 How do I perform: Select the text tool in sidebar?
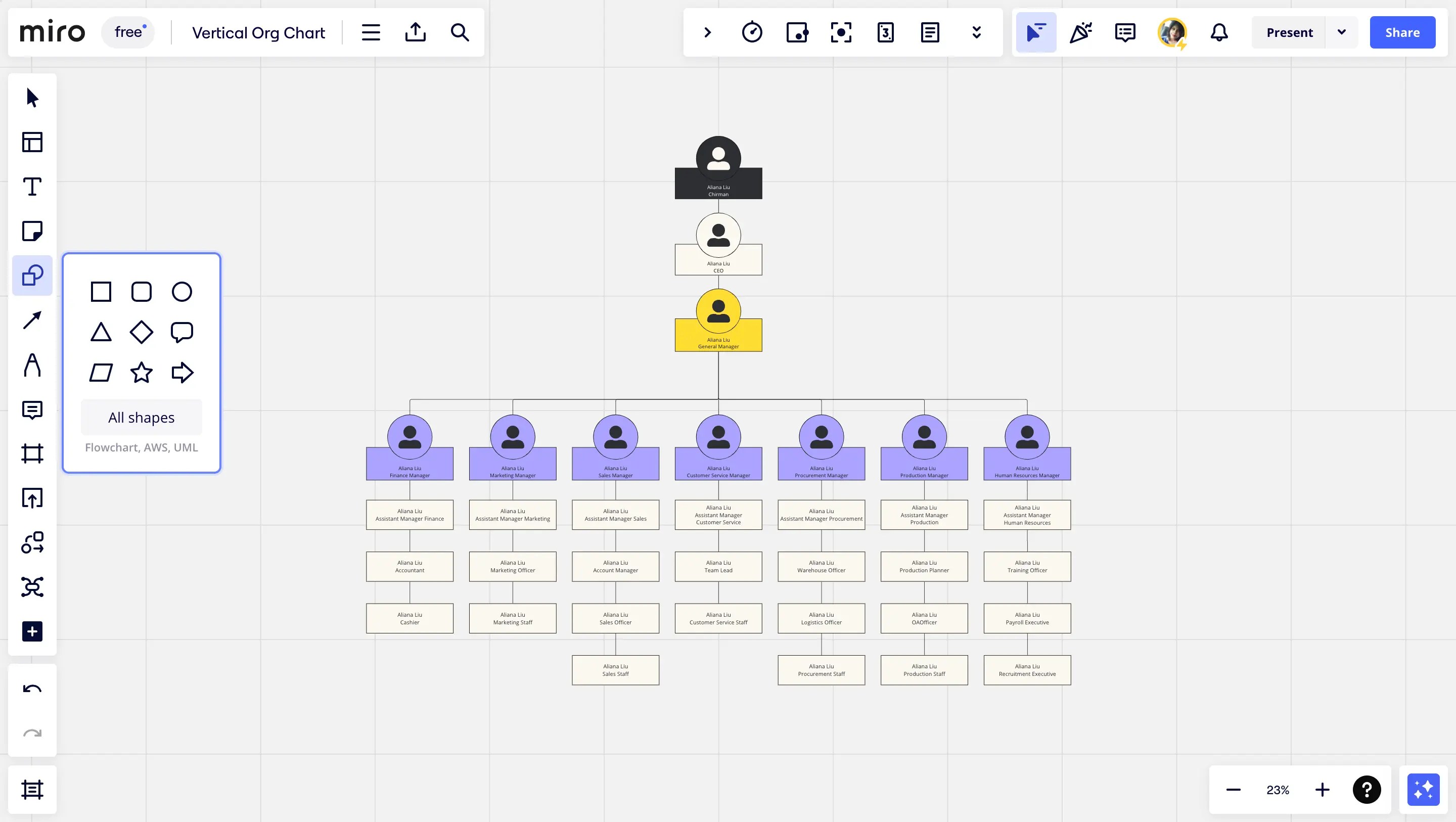coord(32,187)
